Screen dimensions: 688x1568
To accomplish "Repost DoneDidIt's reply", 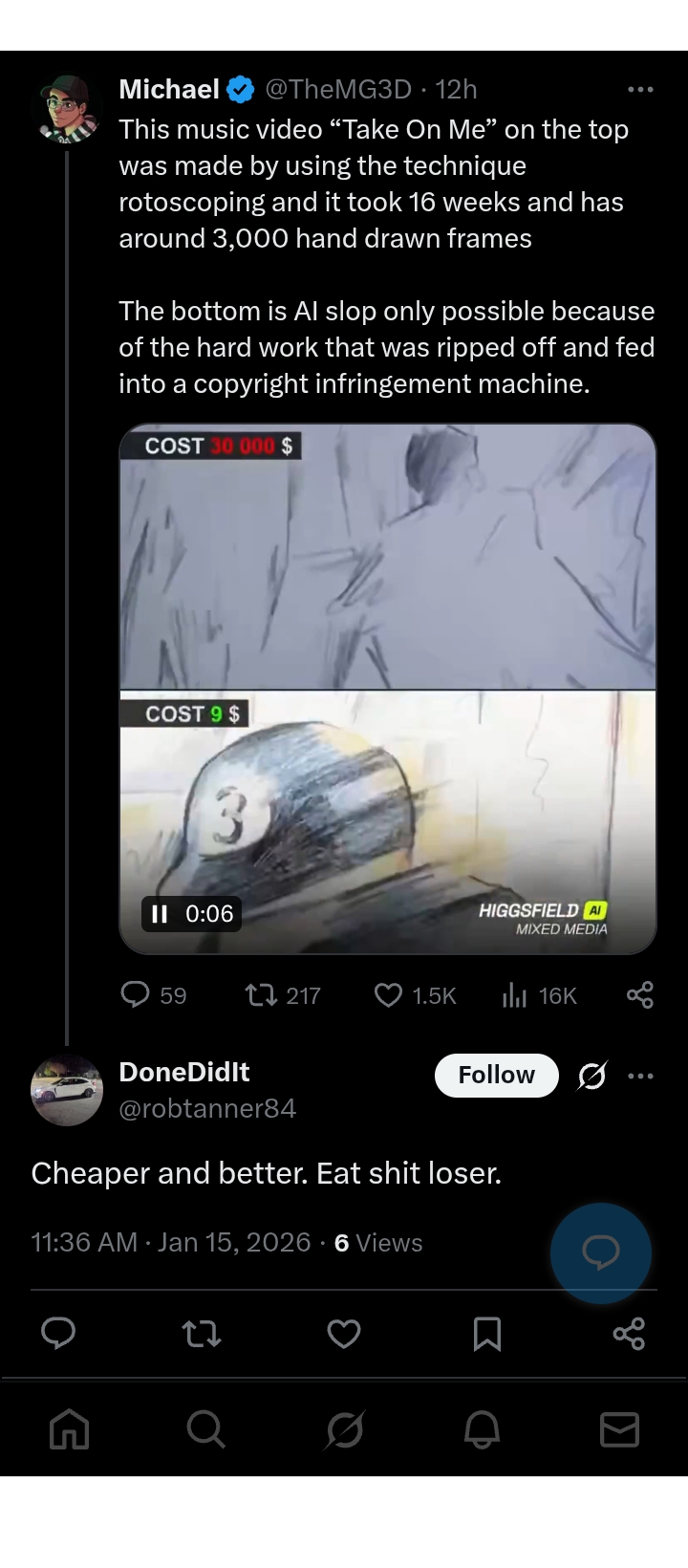I will click(x=202, y=1333).
